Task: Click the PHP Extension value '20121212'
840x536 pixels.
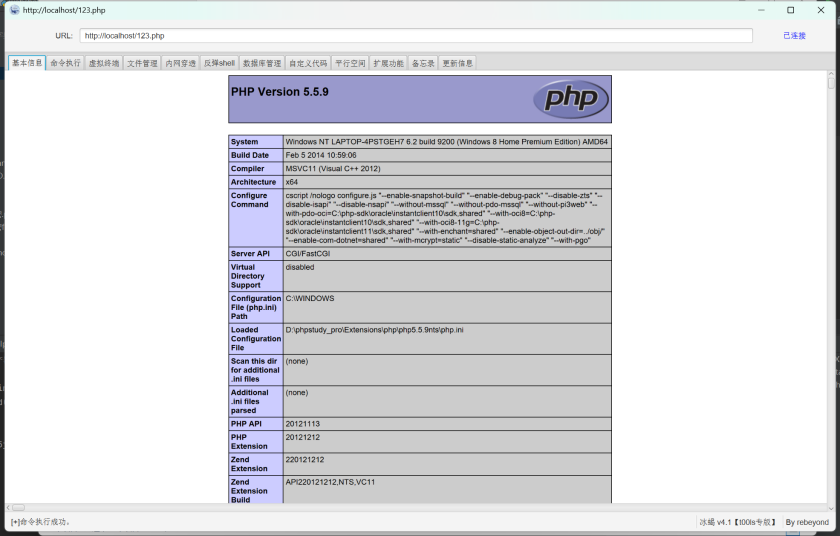Action: pos(303,437)
